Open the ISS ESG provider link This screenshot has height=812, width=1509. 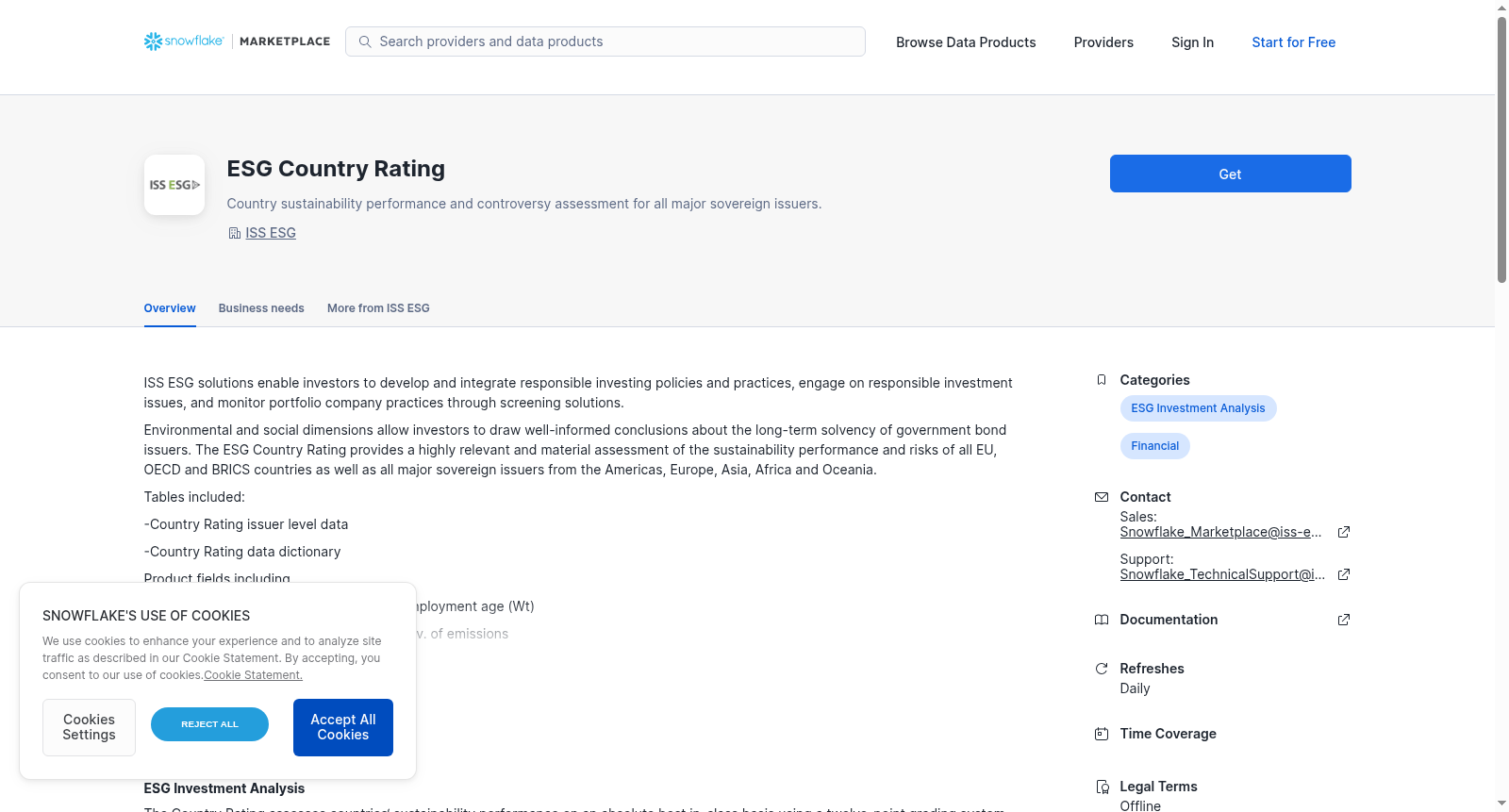click(271, 233)
